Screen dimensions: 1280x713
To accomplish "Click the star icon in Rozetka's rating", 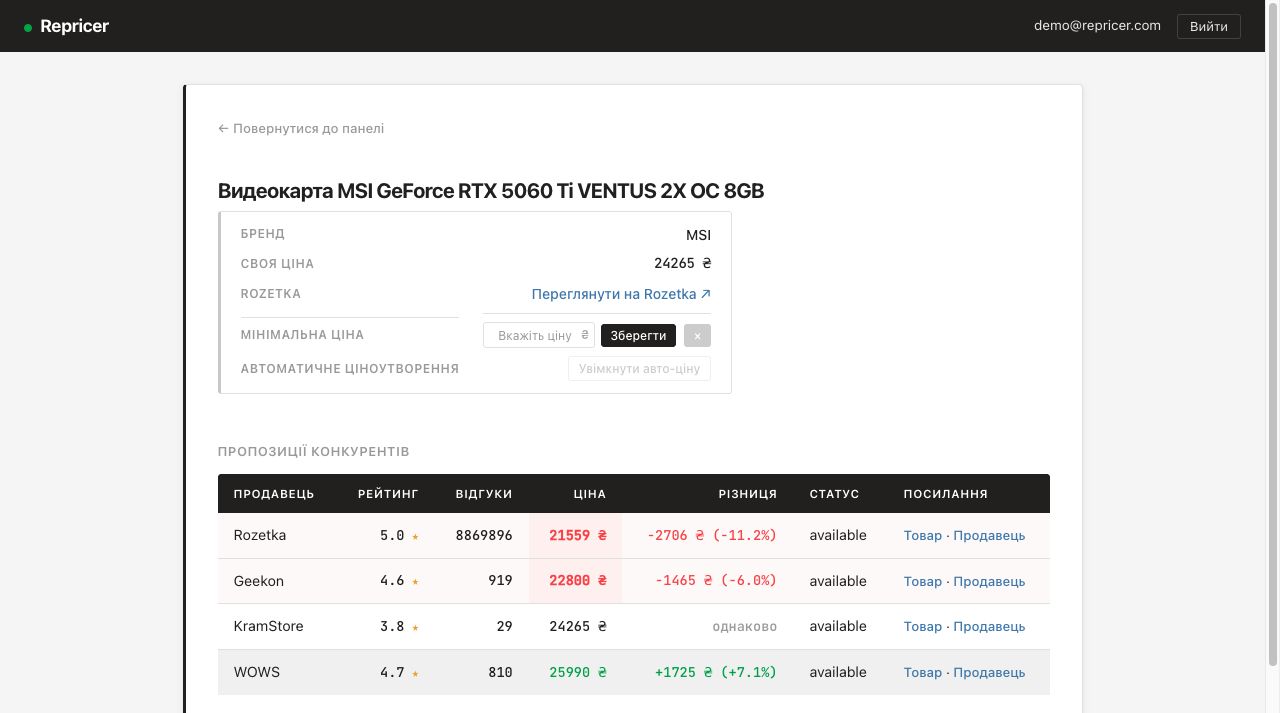I will (x=415, y=537).
